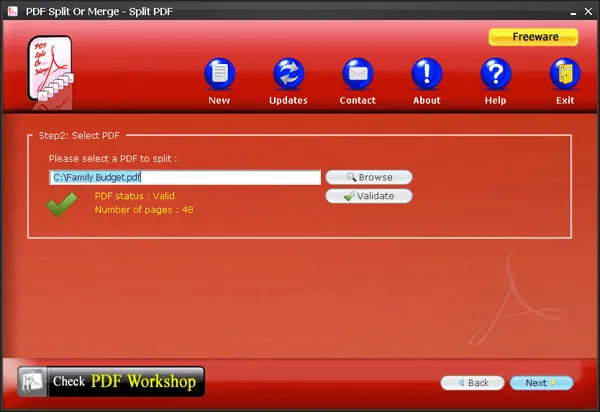The height and width of the screenshot is (412, 600).
Task: Click the title bar application icon
Action: pyautogui.click(x=13, y=11)
